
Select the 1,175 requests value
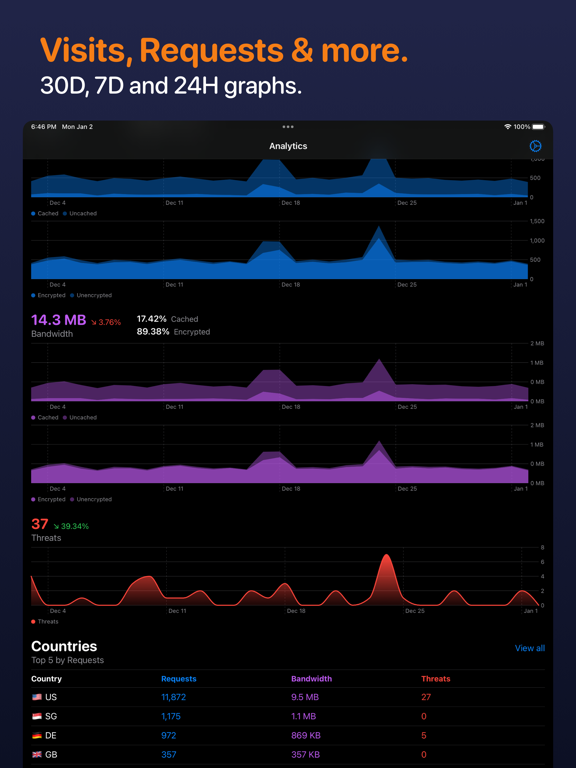click(x=171, y=716)
